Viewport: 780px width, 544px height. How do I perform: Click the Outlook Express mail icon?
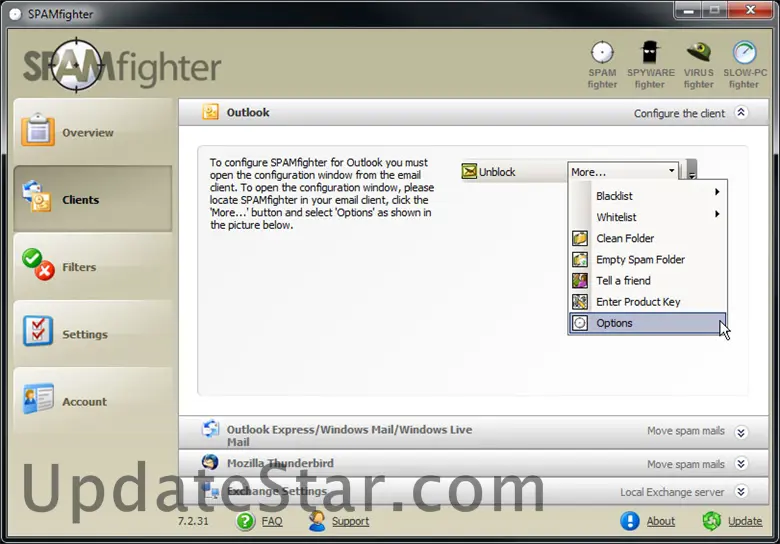(x=210, y=429)
